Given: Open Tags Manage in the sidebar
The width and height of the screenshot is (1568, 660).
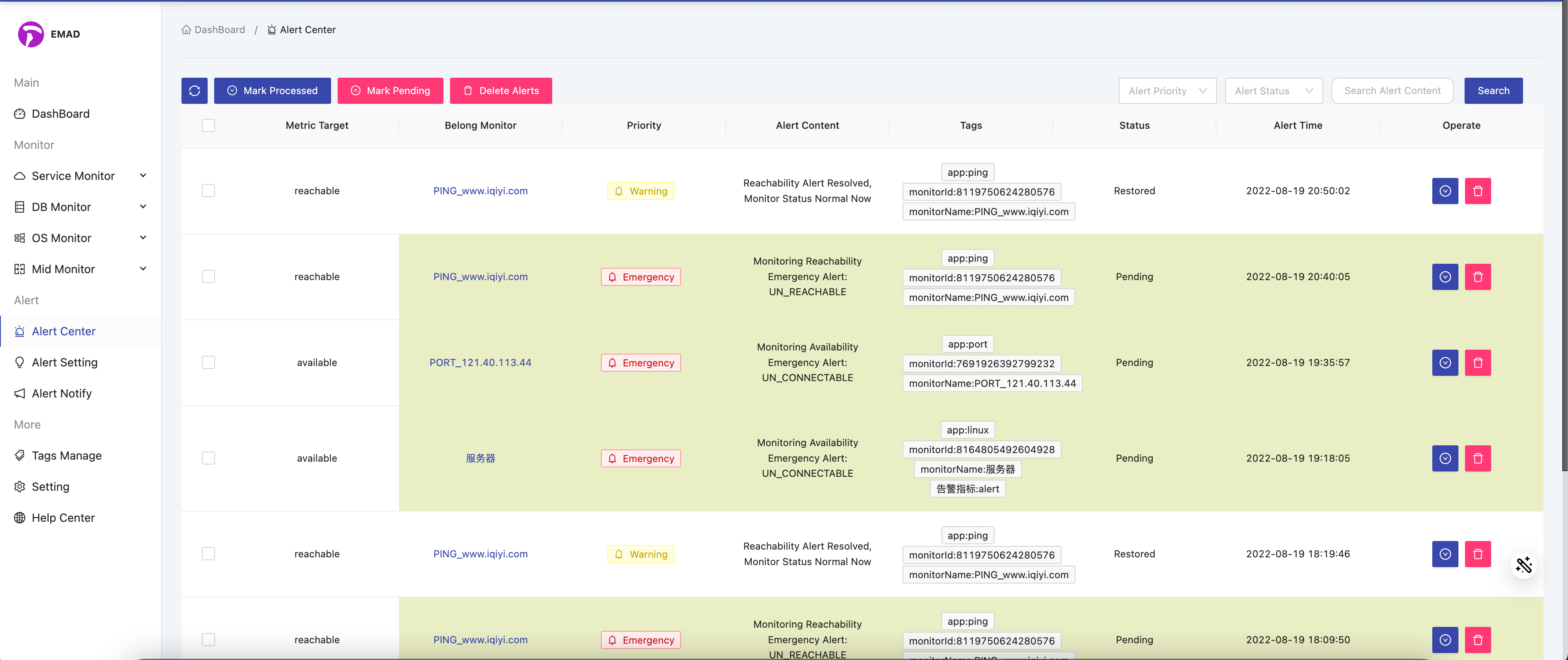Looking at the screenshot, I should pyautogui.click(x=81, y=456).
